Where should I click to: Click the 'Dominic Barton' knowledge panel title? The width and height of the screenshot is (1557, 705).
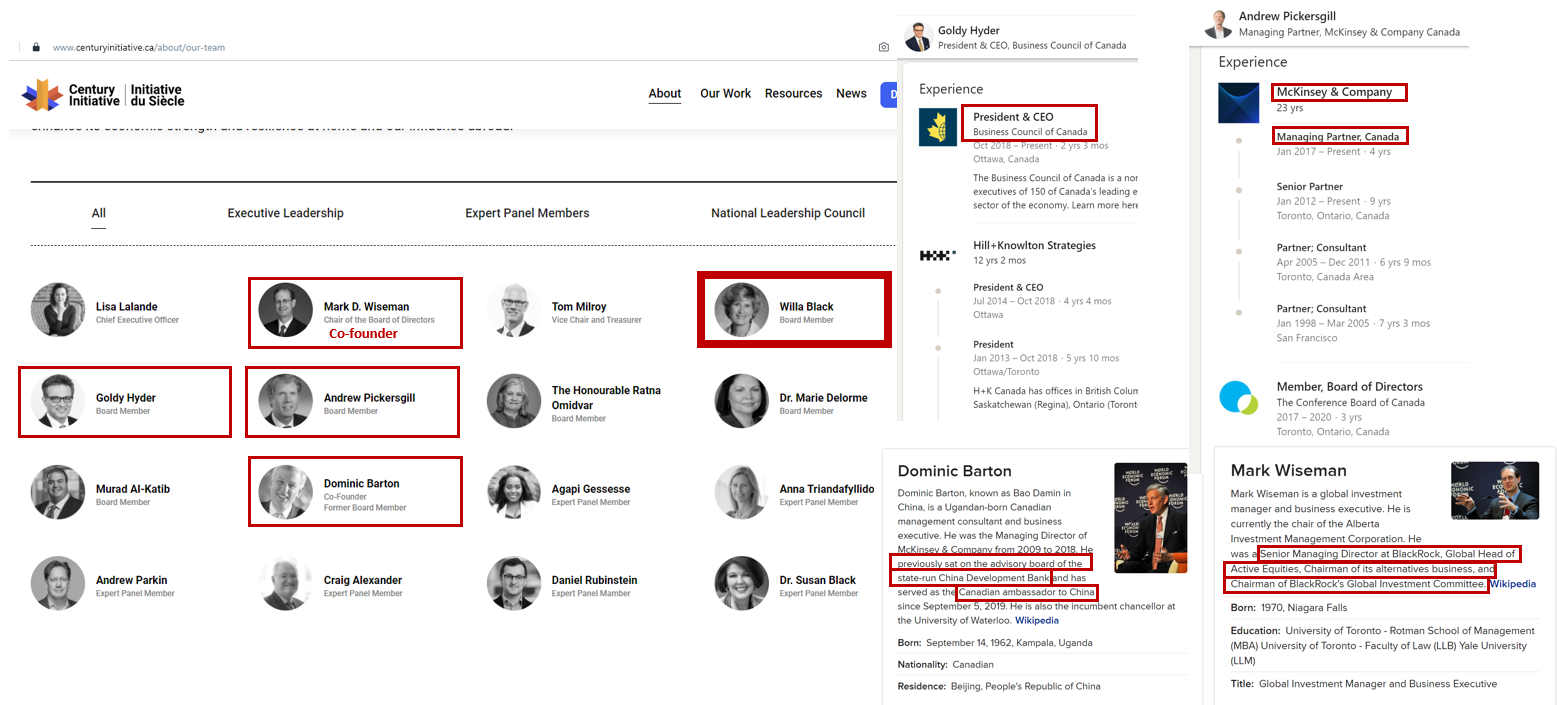[x=955, y=471]
